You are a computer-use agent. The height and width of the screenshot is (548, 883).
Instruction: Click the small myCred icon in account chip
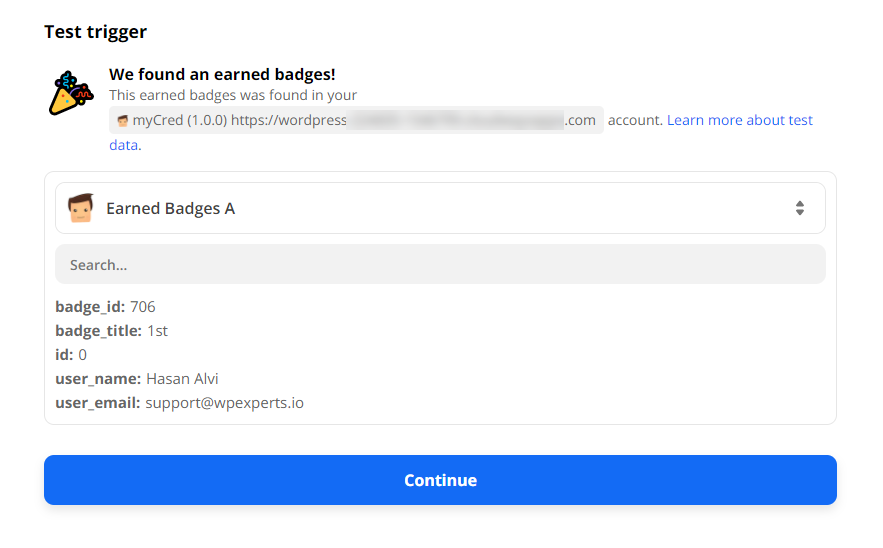123,121
